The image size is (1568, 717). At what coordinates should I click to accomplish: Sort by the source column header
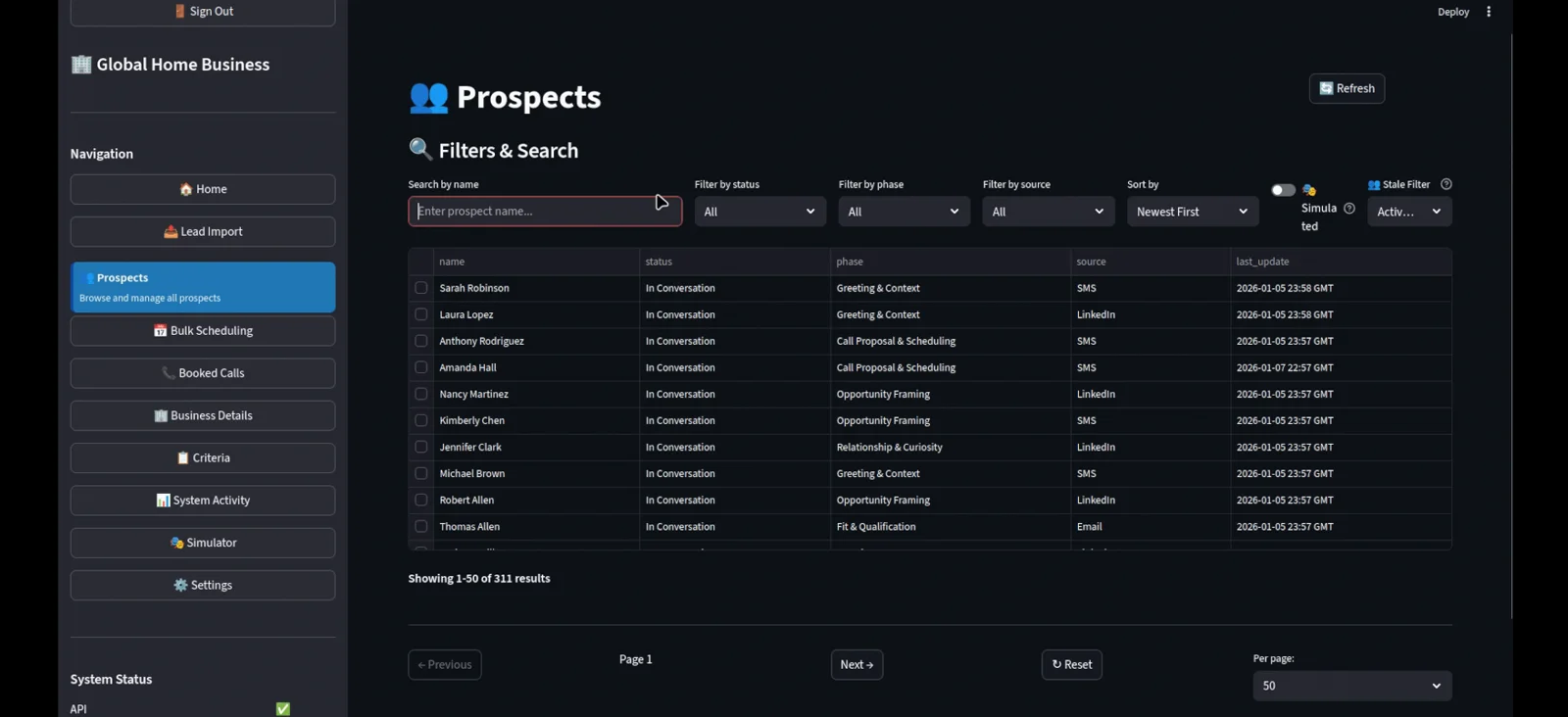[1151, 262]
